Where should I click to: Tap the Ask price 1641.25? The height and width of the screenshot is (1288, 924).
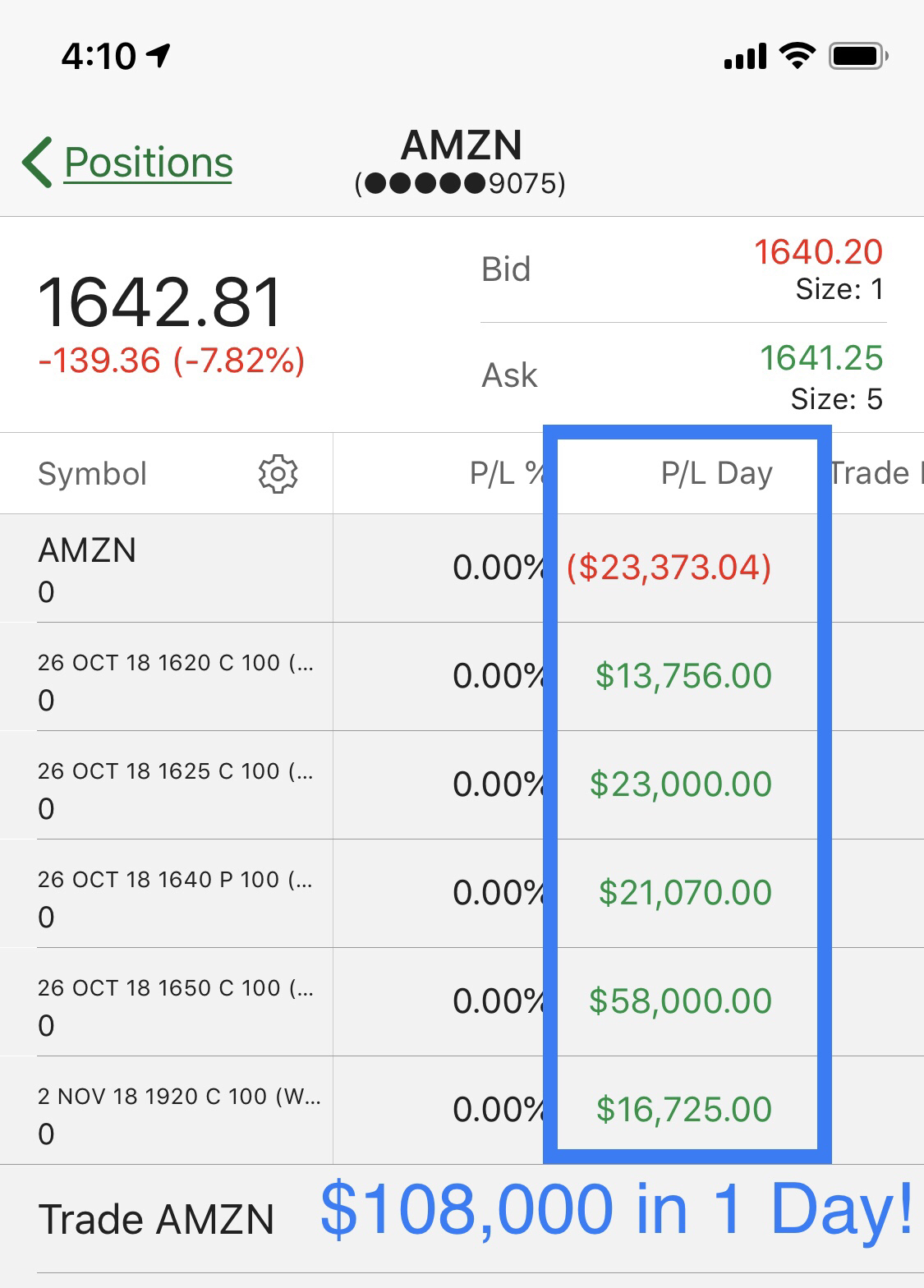click(x=821, y=358)
